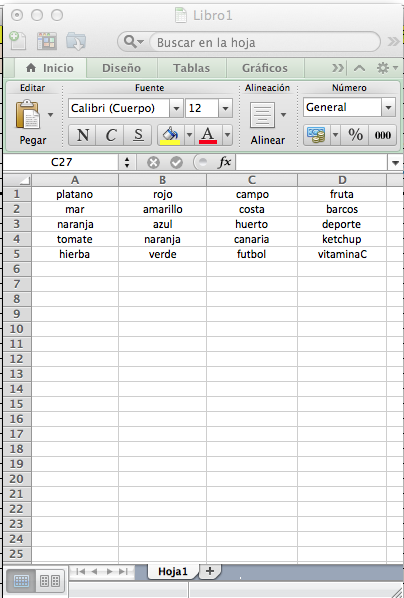Click the currency coins format icon
This screenshot has height=598, width=404.
(x=316, y=135)
